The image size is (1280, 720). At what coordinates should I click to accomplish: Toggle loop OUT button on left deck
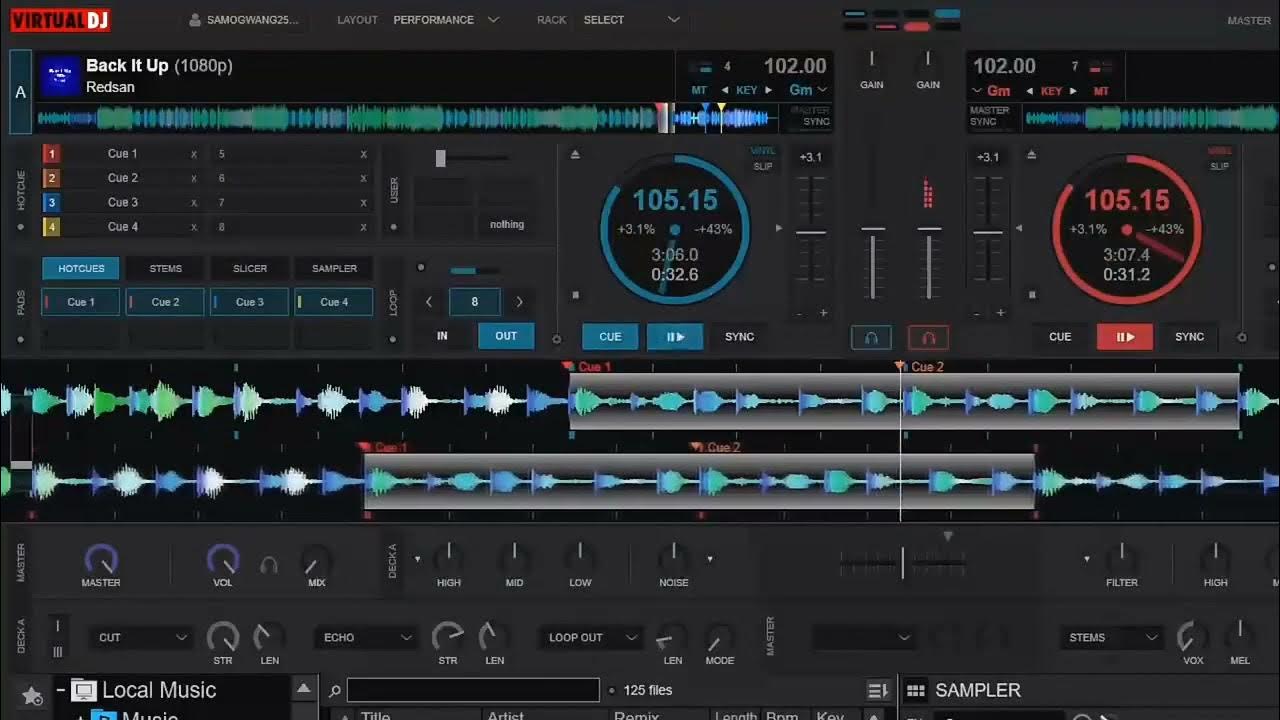tap(506, 336)
